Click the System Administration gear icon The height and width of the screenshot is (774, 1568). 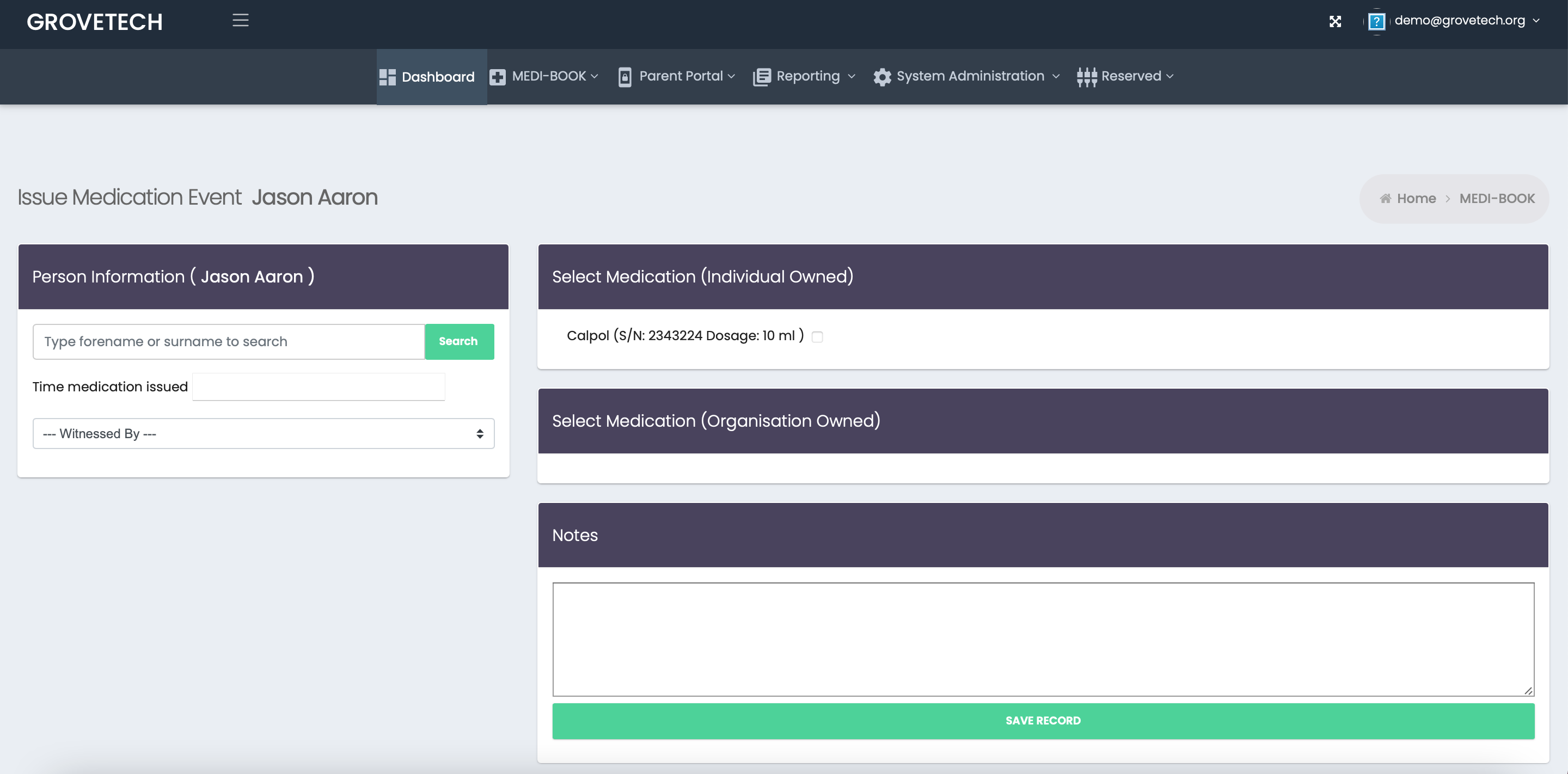tap(882, 77)
